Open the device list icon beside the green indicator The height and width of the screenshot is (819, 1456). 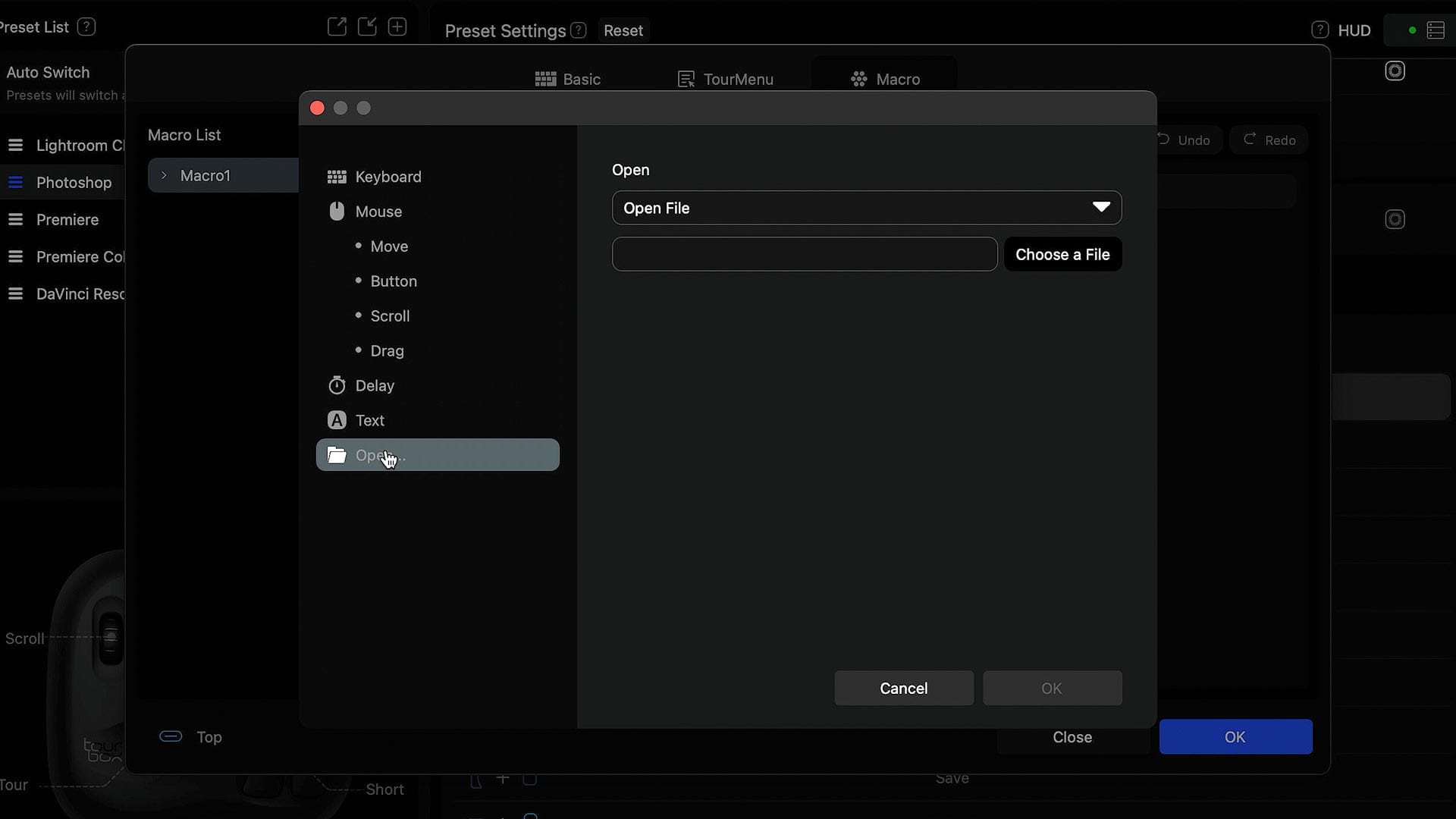point(1437,30)
